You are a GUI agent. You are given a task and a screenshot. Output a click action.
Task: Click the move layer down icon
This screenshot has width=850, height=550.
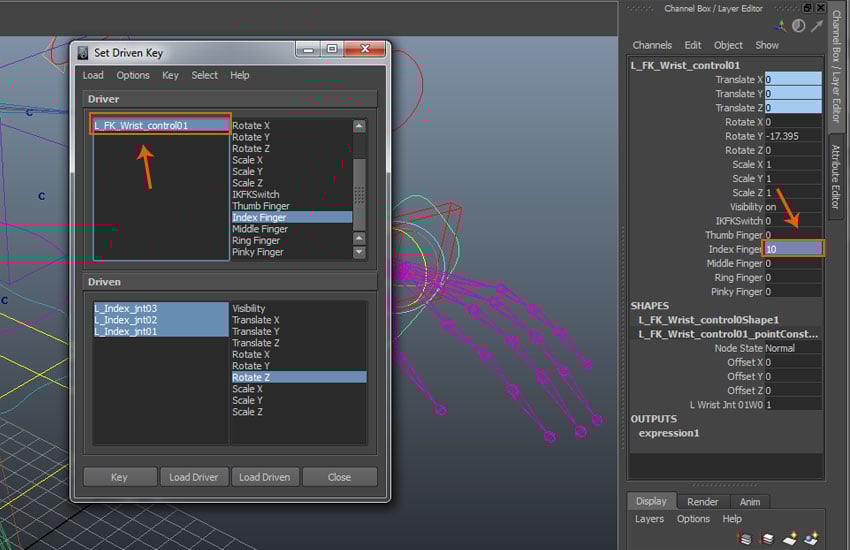(x=768, y=540)
